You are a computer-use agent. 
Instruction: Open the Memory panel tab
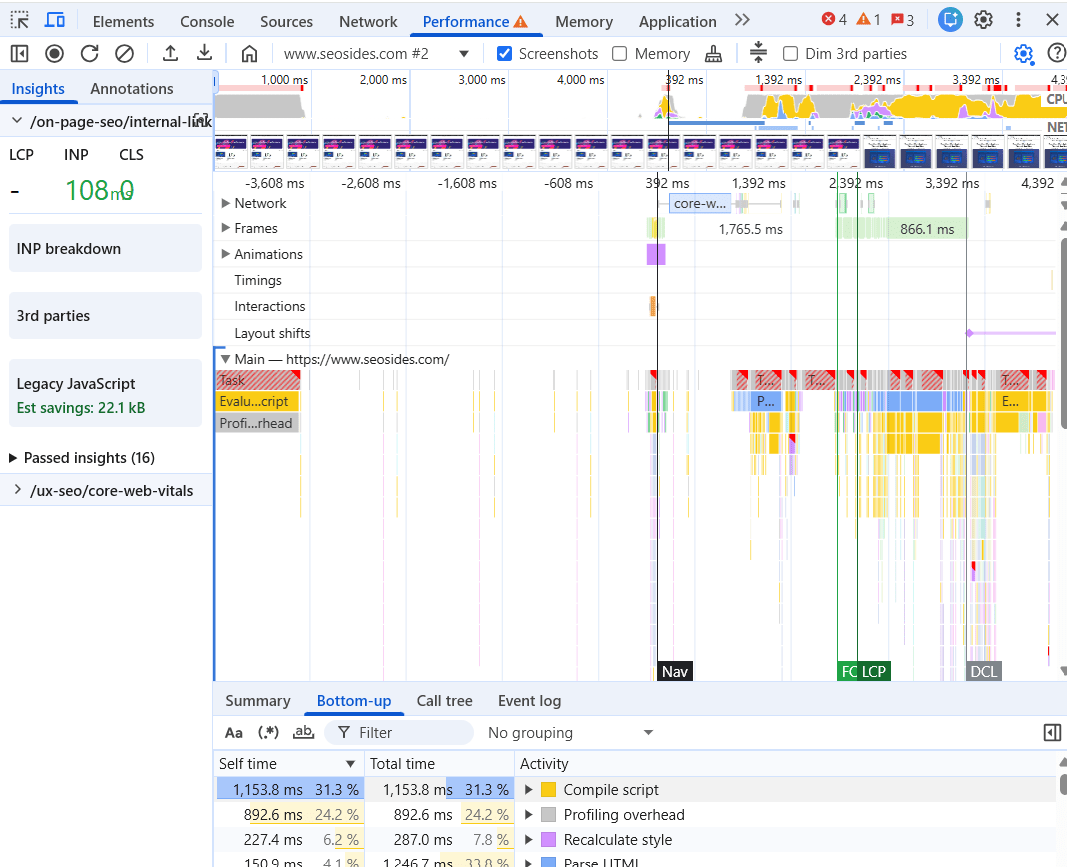point(584,22)
